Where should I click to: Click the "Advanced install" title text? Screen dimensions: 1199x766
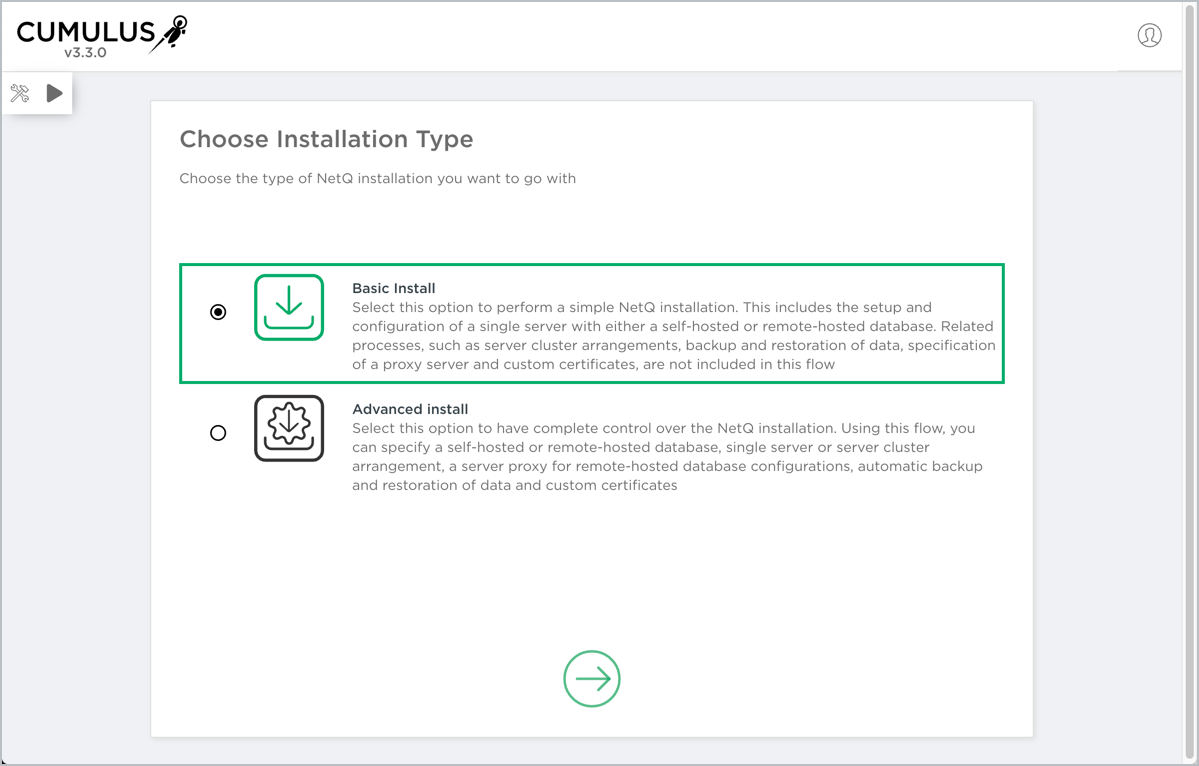click(x=410, y=409)
